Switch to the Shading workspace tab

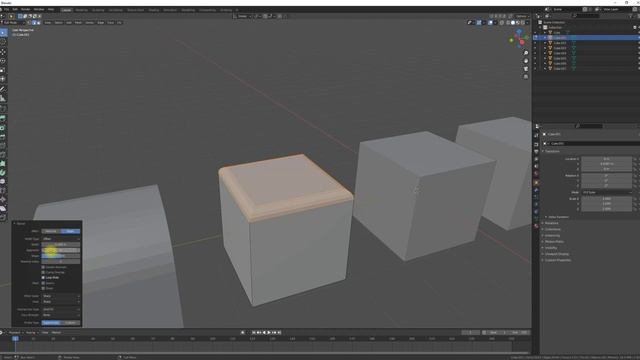(x=153, y=10)
